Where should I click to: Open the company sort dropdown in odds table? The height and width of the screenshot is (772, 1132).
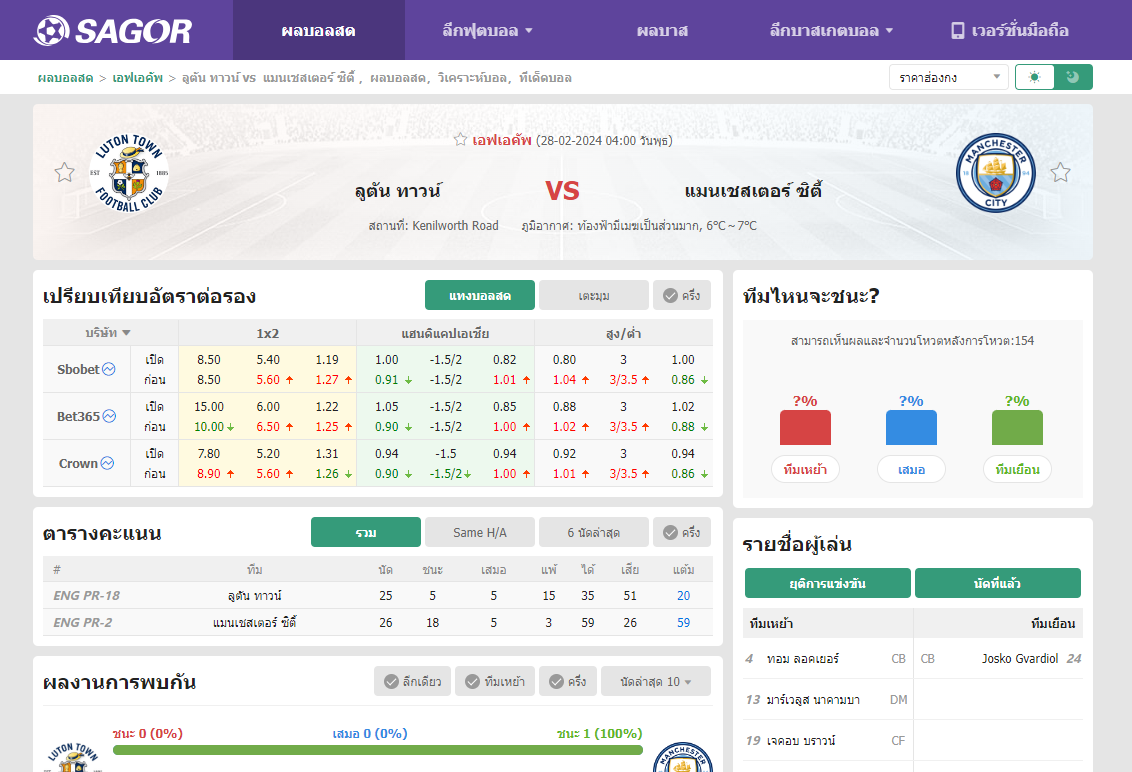coord(108,333)
